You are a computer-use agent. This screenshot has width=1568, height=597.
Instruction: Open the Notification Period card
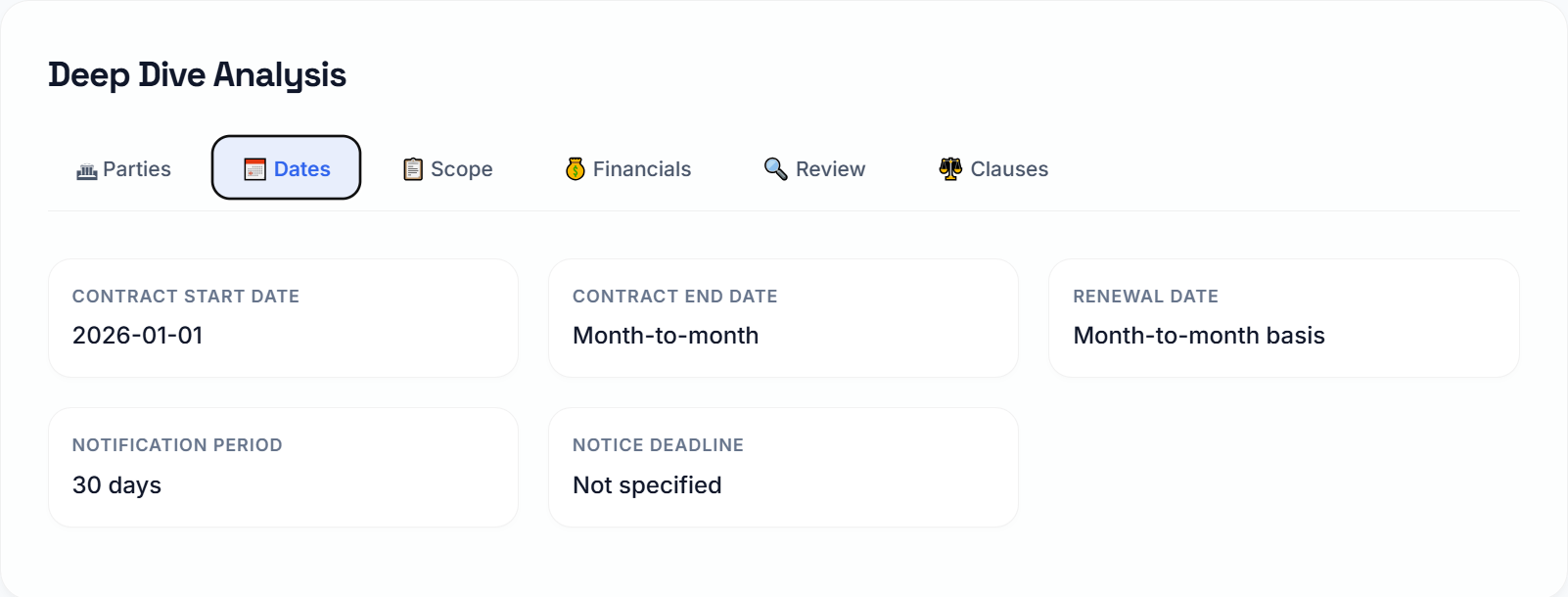tap(283, 467)
